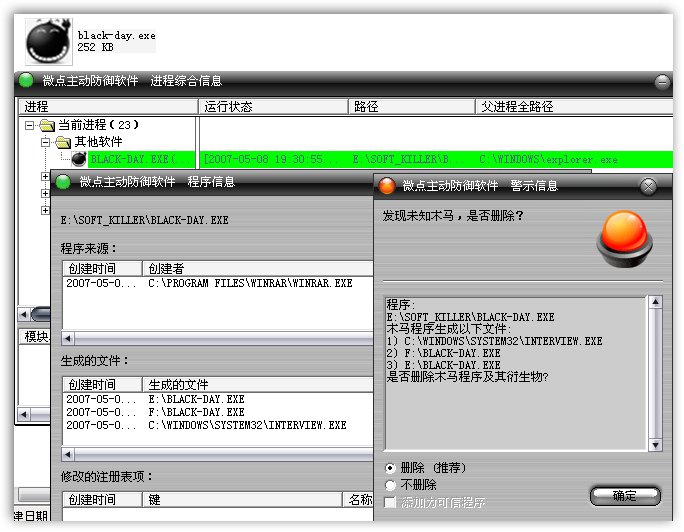The height and width of the screenshot is (532, 684).
Task: Click the orange orb in warning title bar
Action: point(386,186)
